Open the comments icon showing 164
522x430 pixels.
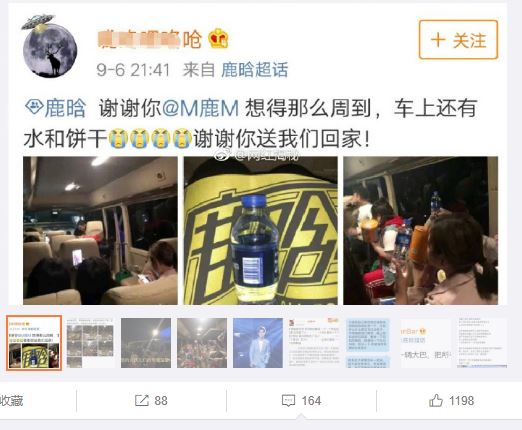point(302,400)
